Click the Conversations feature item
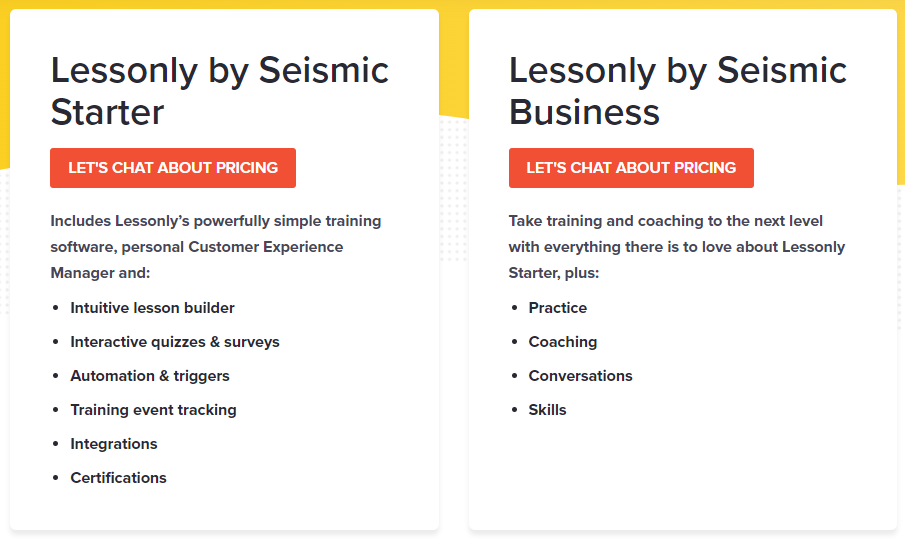Screen dimensions: 905x539 coord(580,376)
